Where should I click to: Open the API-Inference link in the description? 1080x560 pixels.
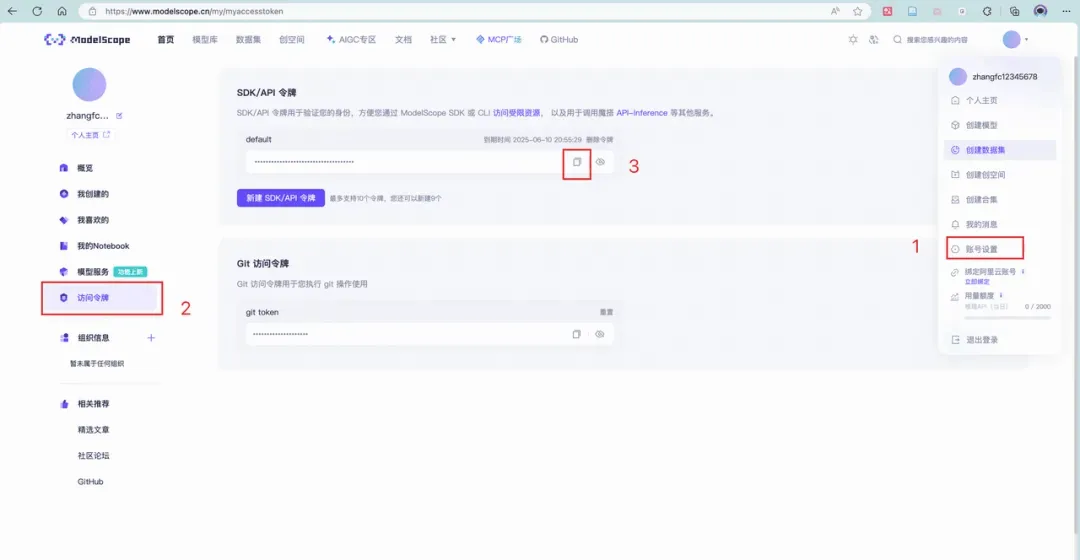pos(641,113)
